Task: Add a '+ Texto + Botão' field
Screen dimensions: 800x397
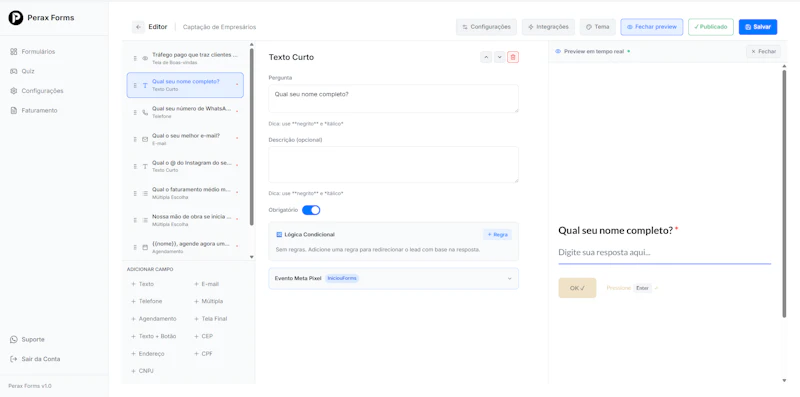Action: (x=154, y=336)
